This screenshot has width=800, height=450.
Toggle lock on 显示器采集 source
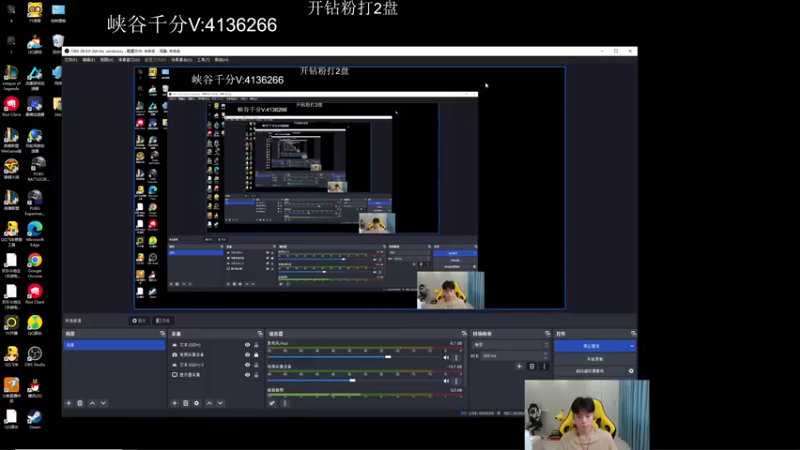(x=256, y=374)
